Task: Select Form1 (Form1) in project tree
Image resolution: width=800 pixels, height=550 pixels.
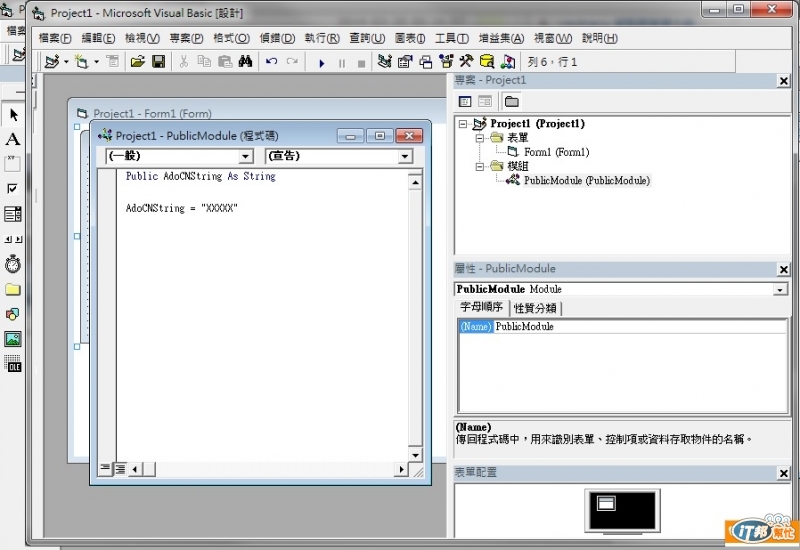Action: 556,152
